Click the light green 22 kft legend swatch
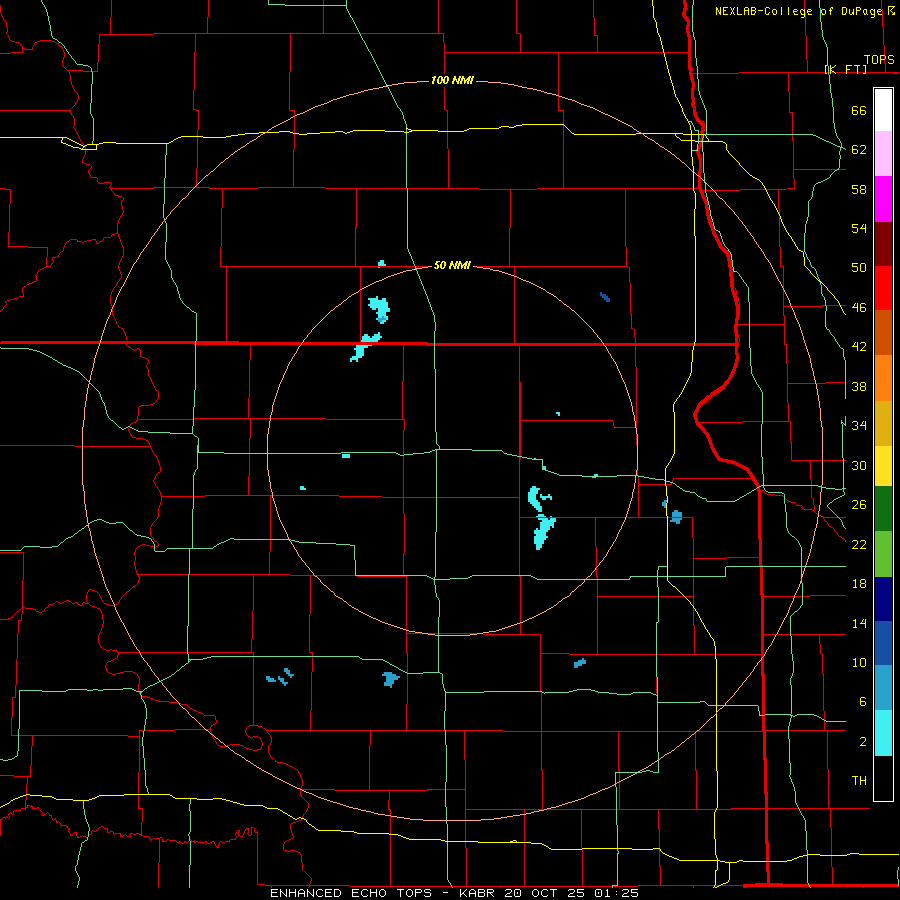The width and height of the screenshot is (900, 900). coord(883,554)
